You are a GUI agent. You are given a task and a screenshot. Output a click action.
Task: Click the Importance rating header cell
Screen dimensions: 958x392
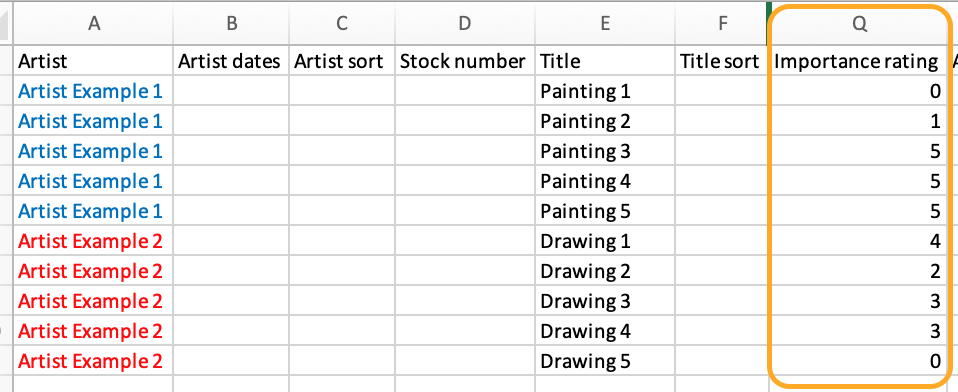(858, 60)
